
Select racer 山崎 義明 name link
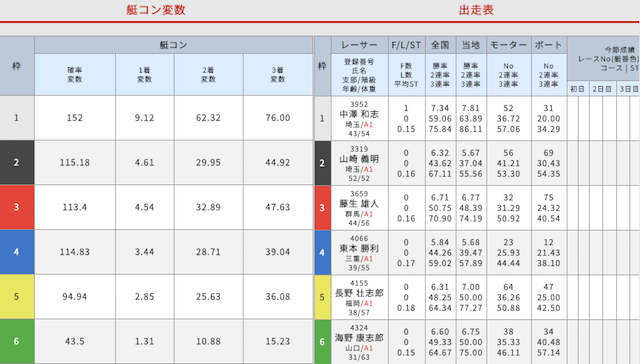coord(359,159)
